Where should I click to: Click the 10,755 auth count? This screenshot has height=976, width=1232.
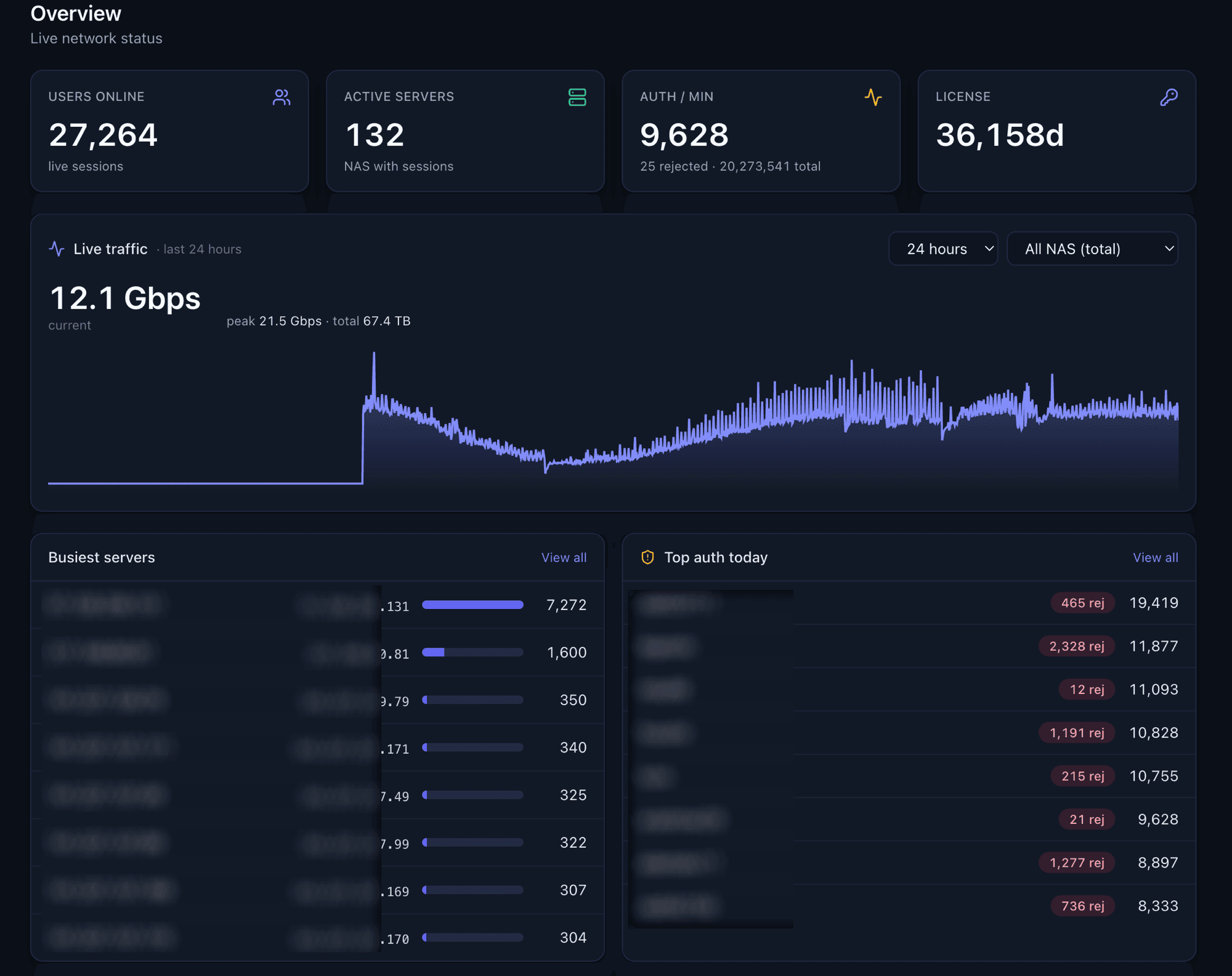(1153, 776)
